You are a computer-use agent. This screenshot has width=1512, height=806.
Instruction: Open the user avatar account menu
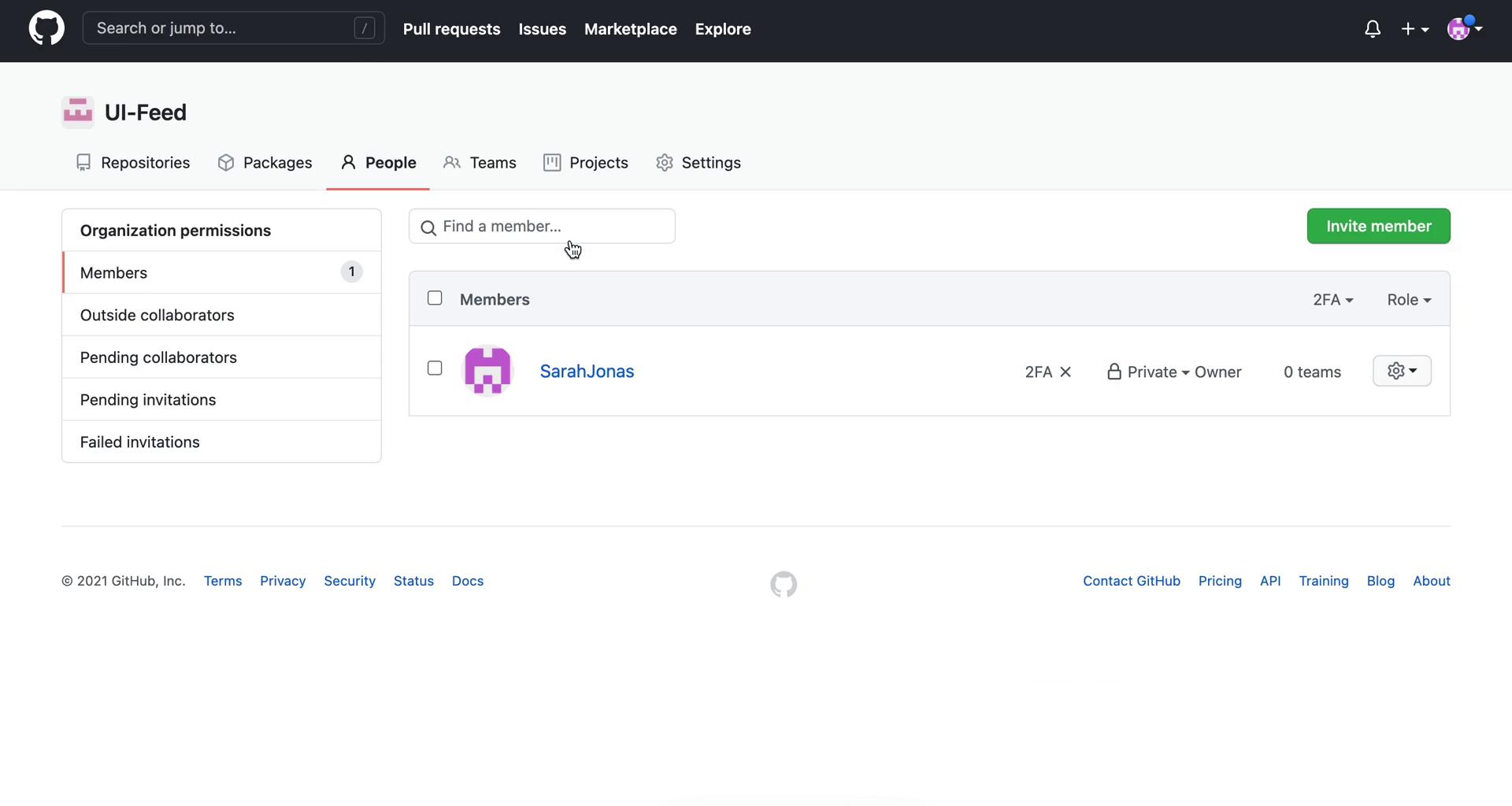click(1465, 28)
